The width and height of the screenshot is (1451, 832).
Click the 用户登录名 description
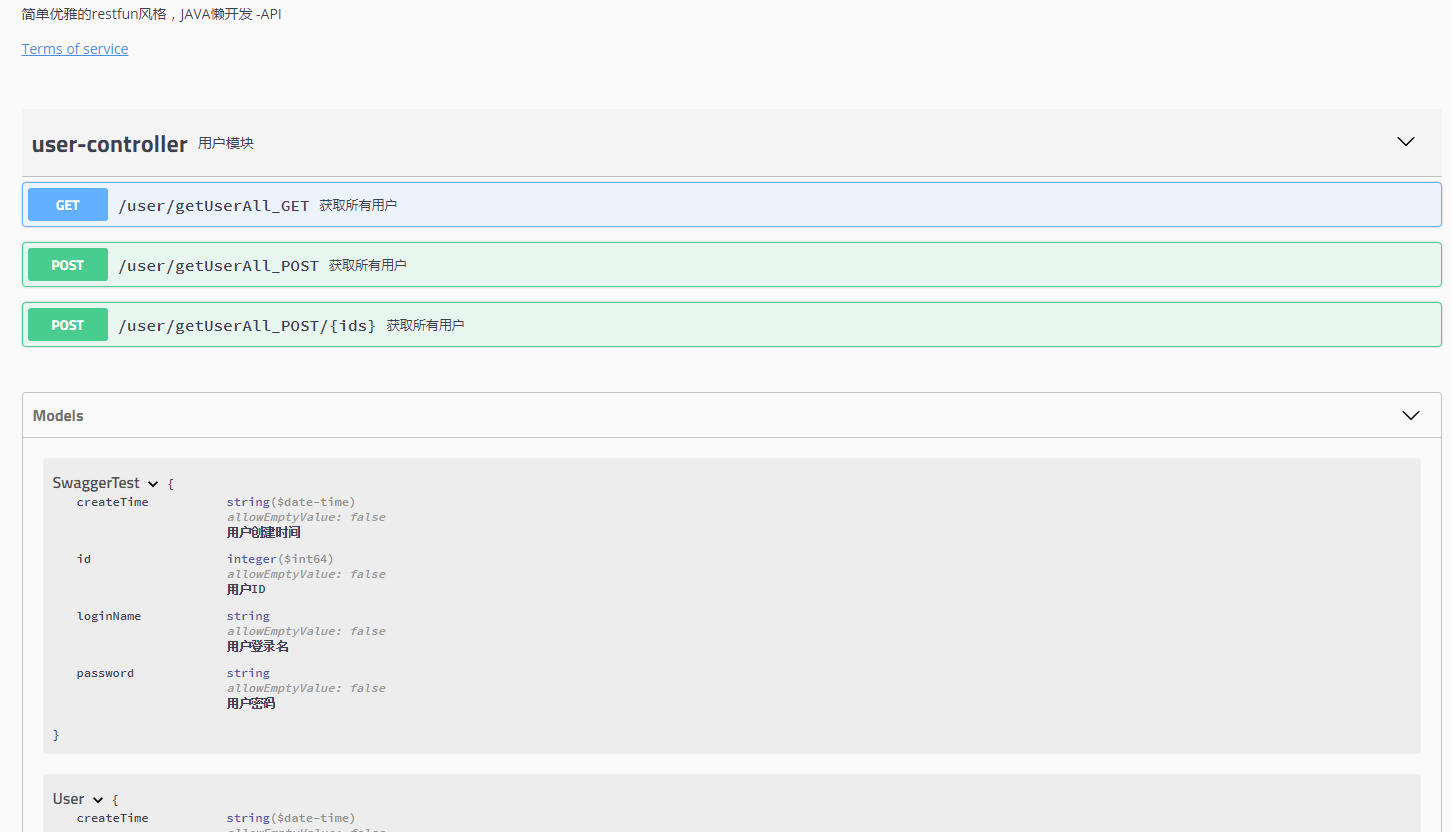pyautogui.click(x=258, y=646)
